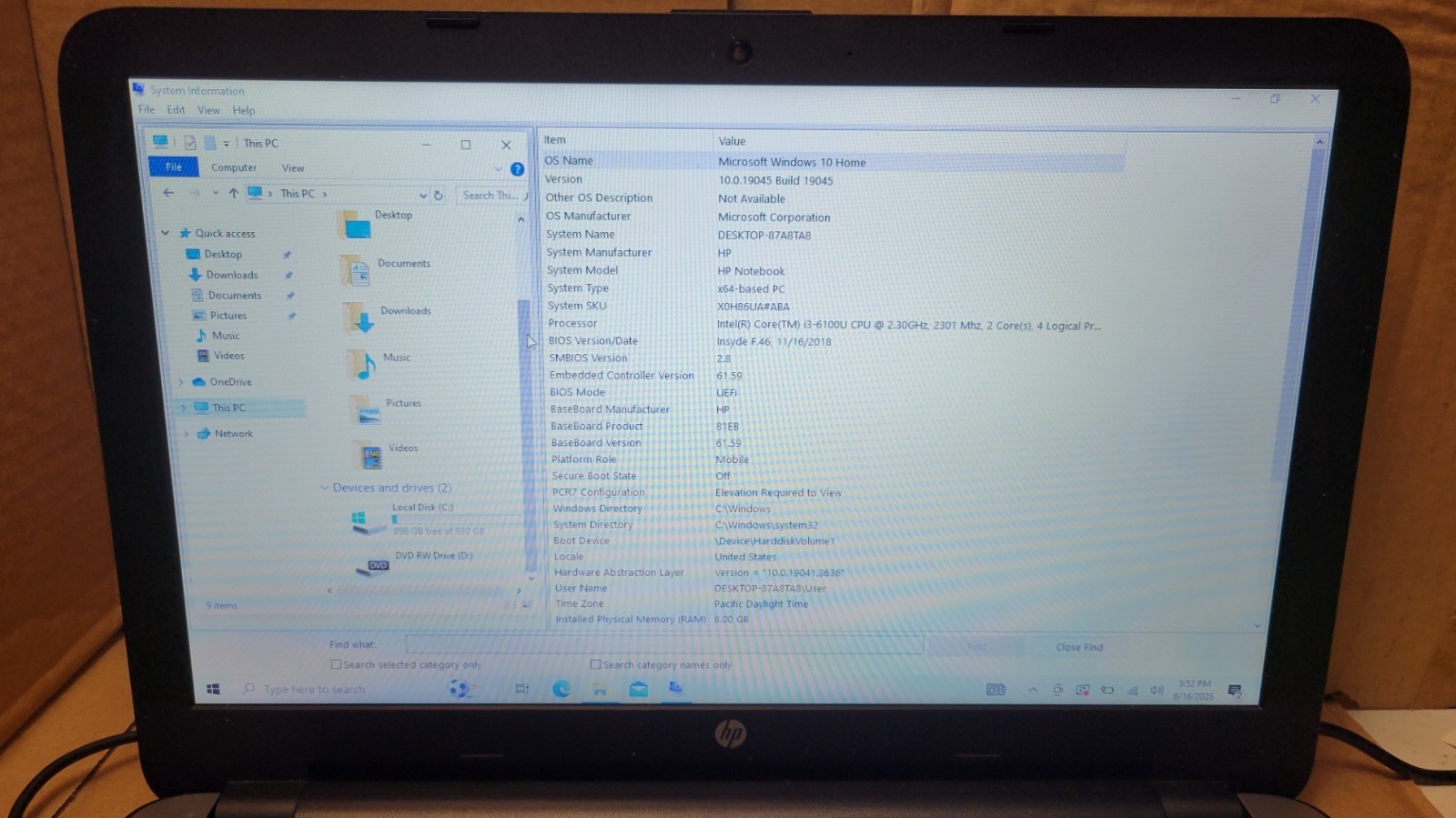Switch to System Information taskbar icon

[675, 688]
